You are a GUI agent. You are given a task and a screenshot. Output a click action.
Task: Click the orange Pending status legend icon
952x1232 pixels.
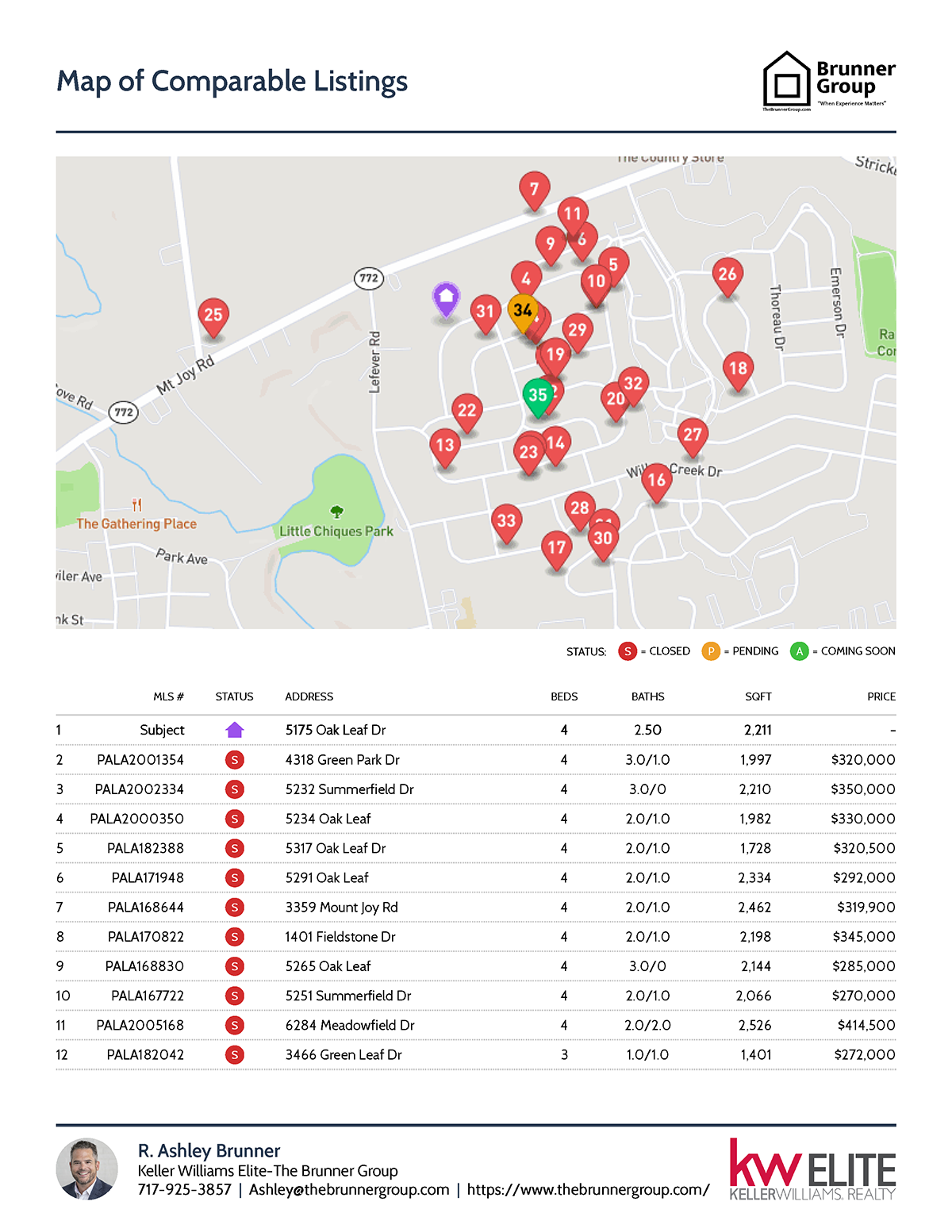[711, 651]
